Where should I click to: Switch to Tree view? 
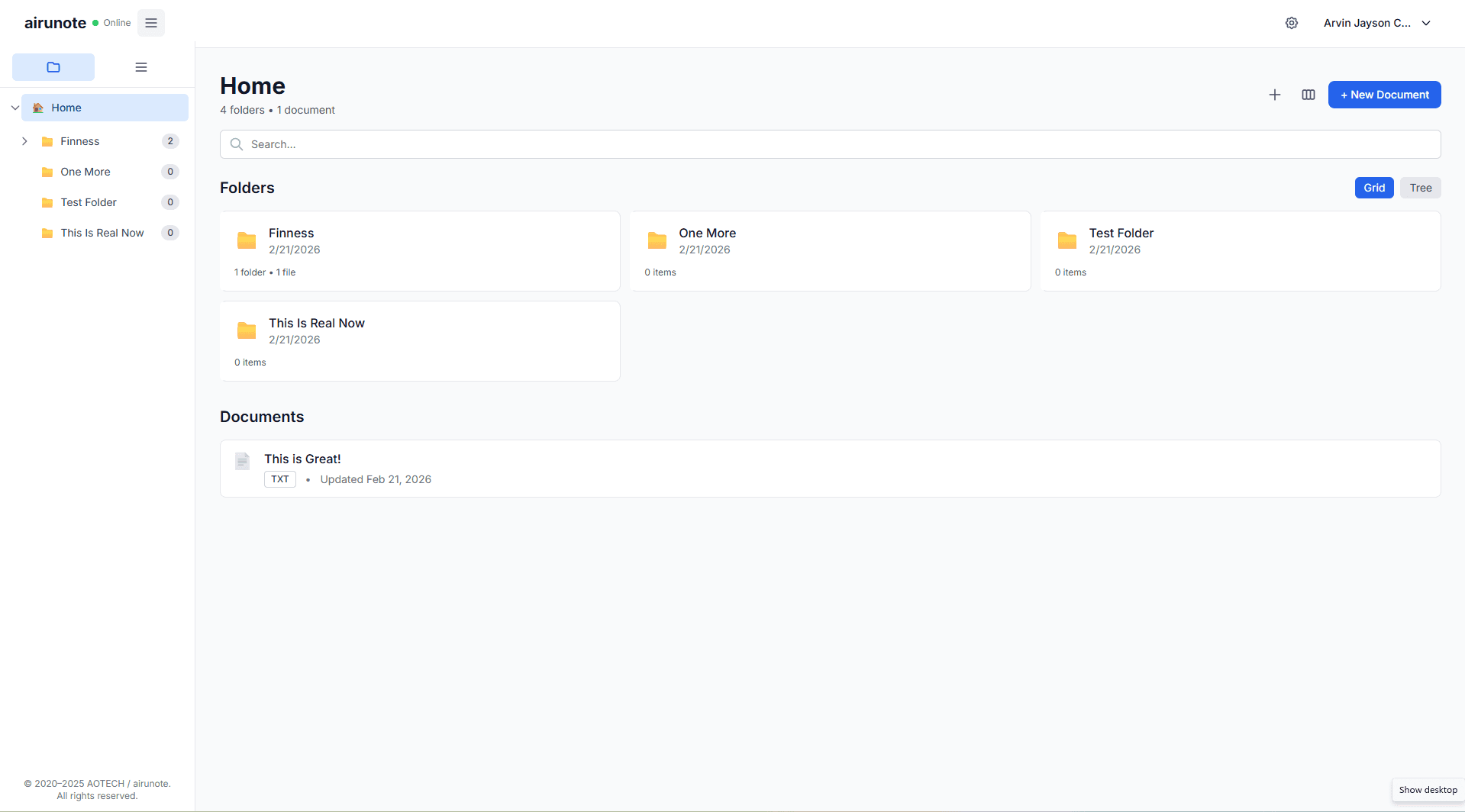[x=1420, y=188]
